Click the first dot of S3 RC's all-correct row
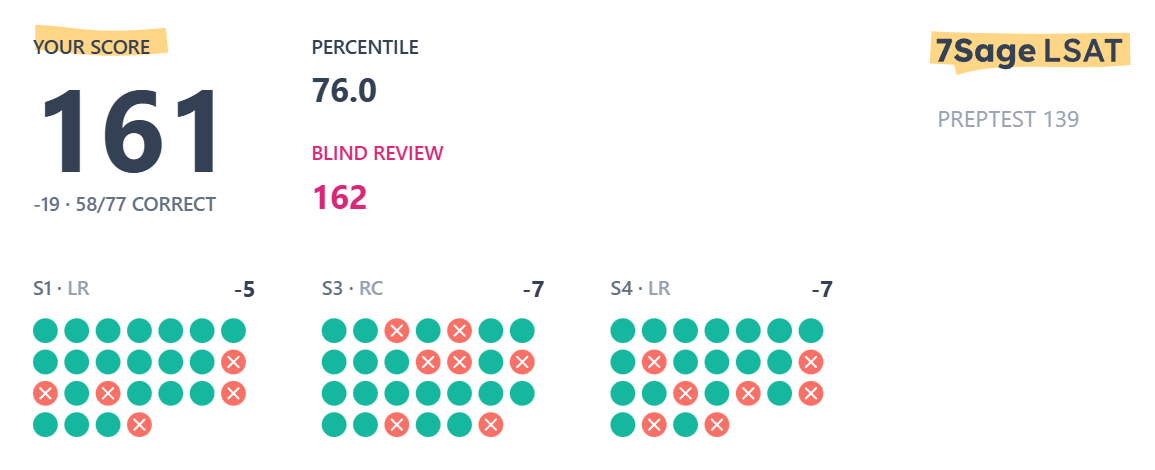Image resolution: width=1155 pixels, height=470 pixels. coord(334,393)
